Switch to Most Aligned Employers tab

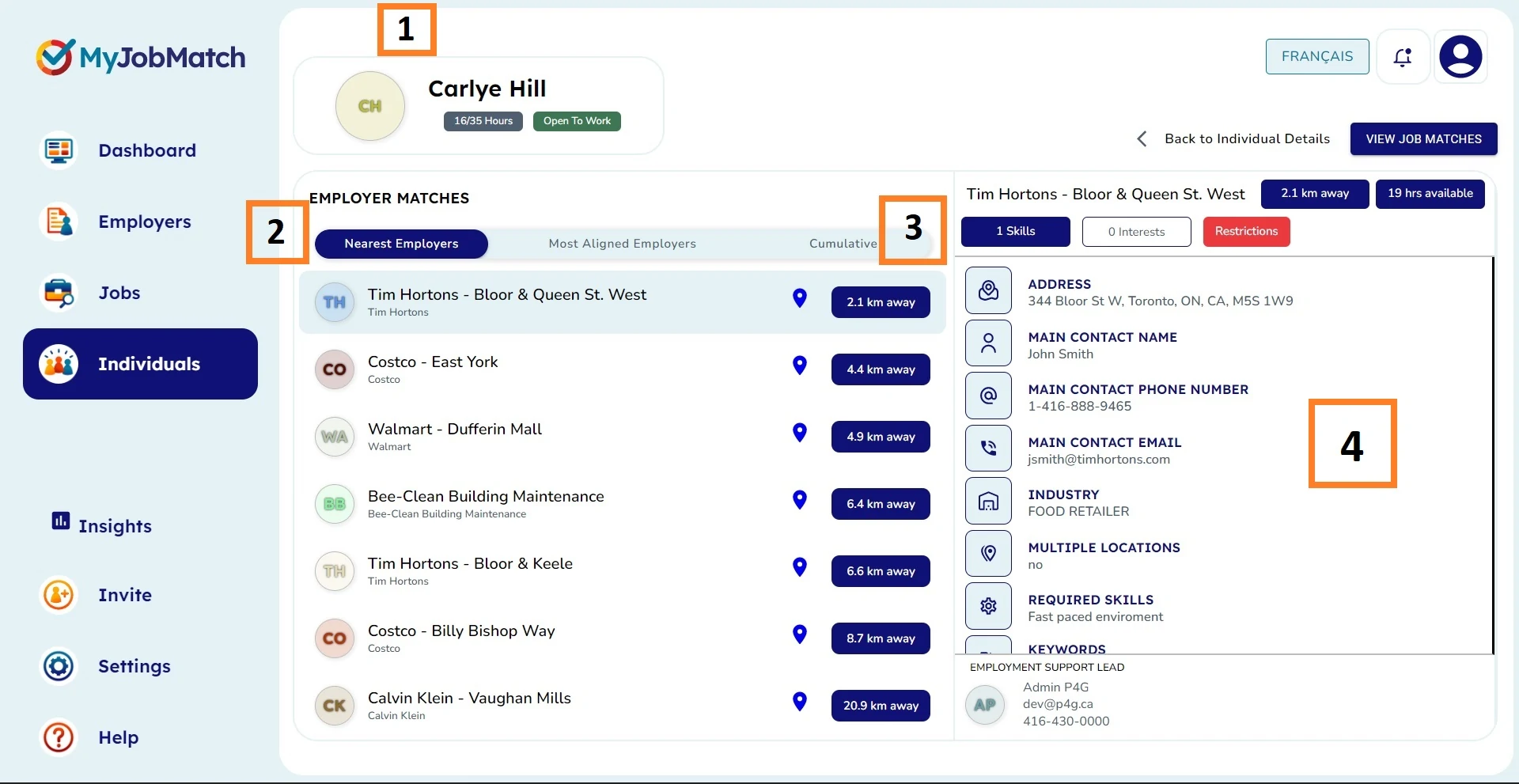[x=623, y=244]
